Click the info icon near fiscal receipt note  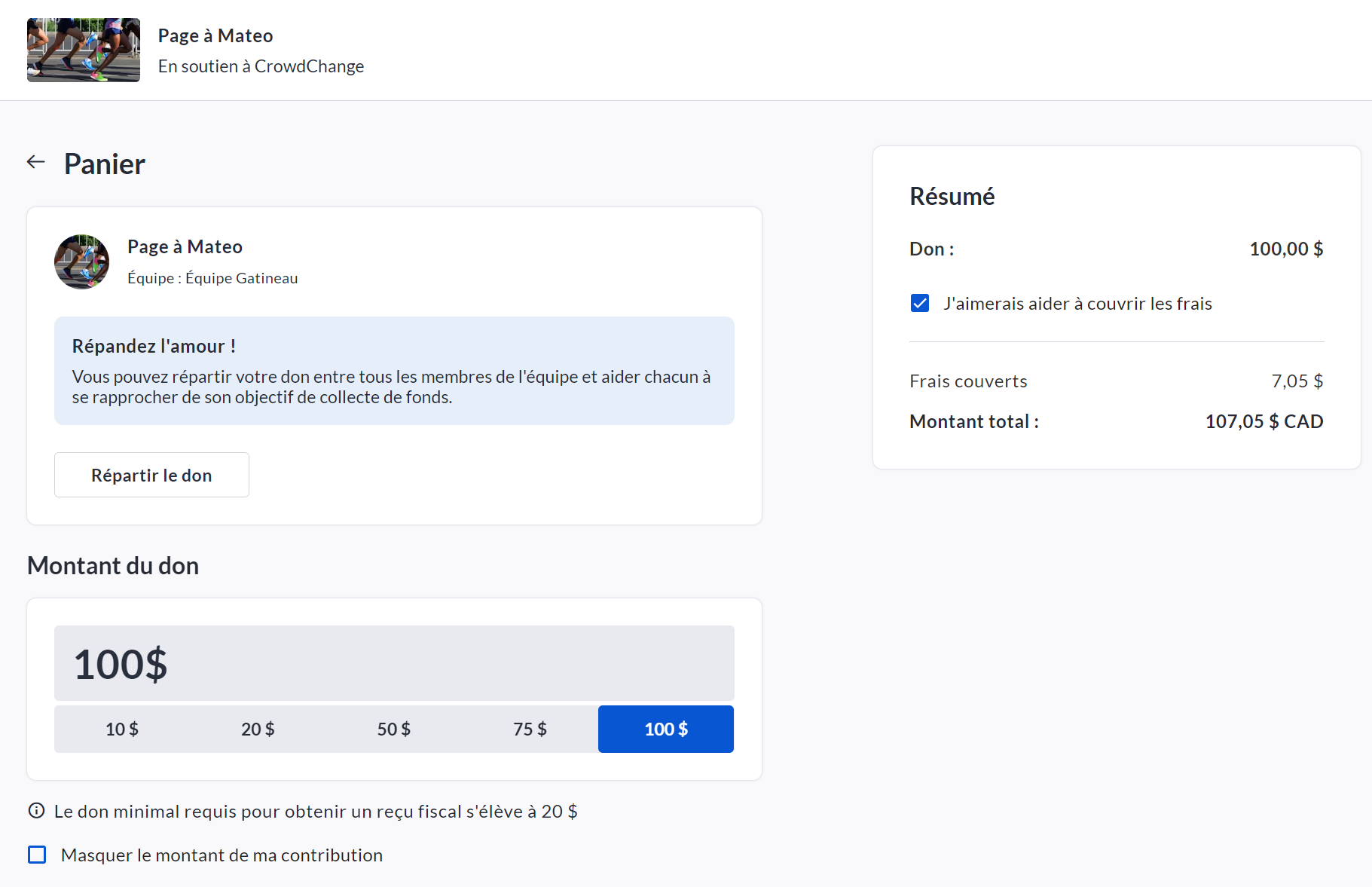pos(36,811)
